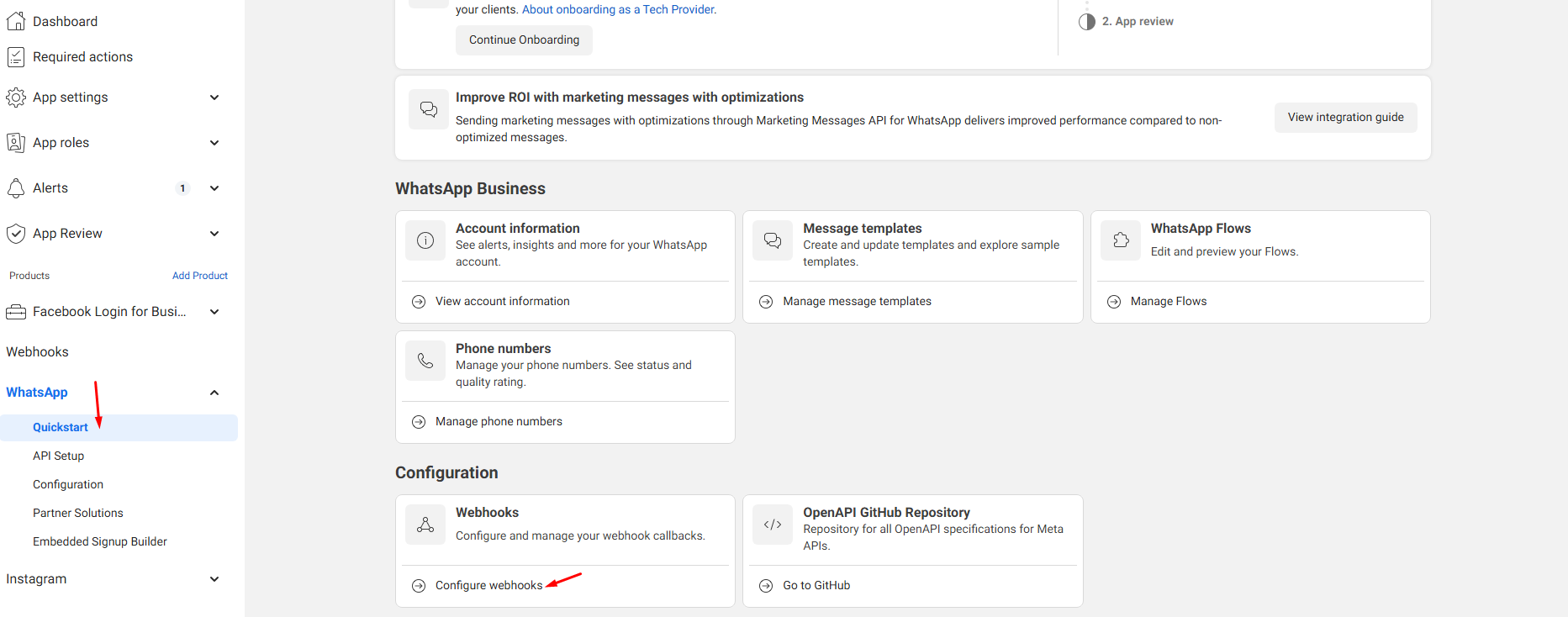Viewport: 1568px width, 617px height.
Task: Open the Add Product link
Action: pyautogui.click(x=200, y=276)
